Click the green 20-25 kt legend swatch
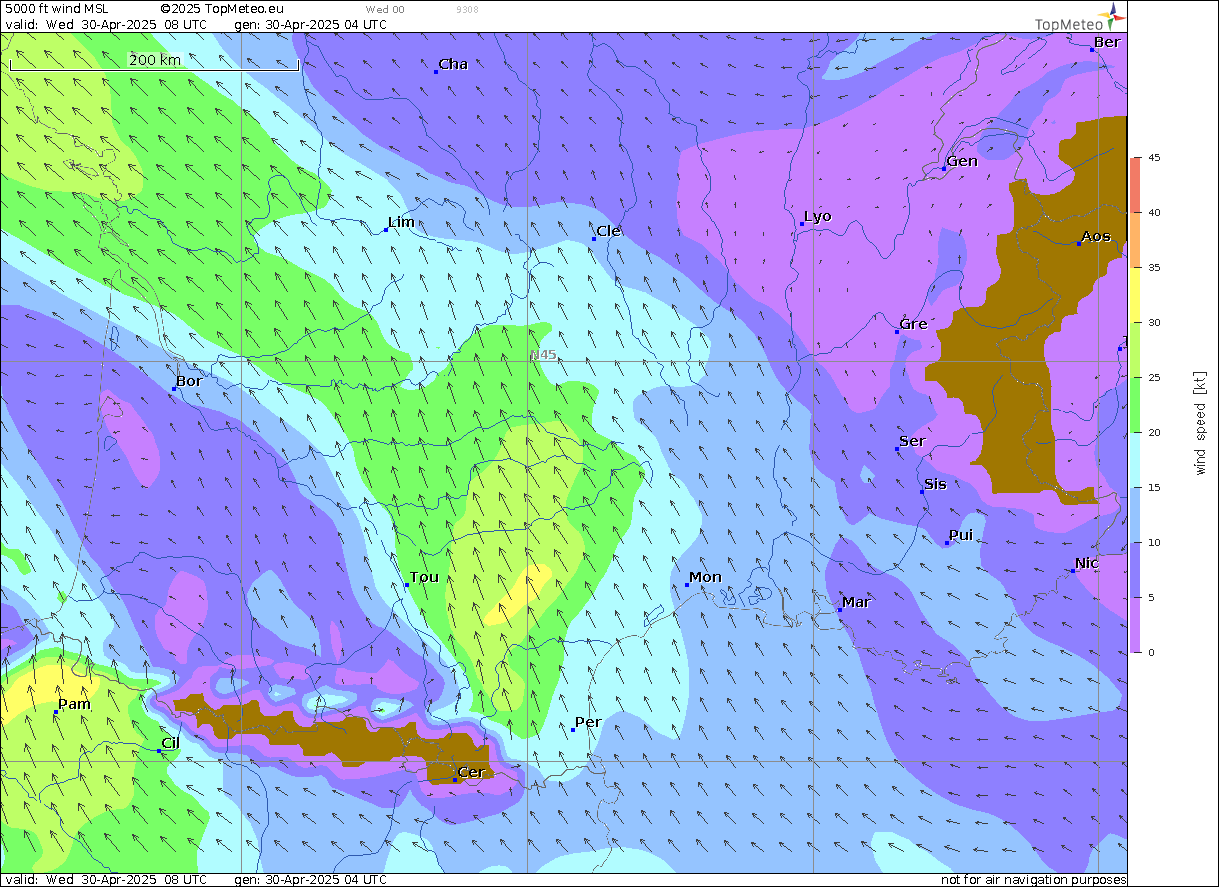This screenshot has height=887, width=1219. point(1135,405)
